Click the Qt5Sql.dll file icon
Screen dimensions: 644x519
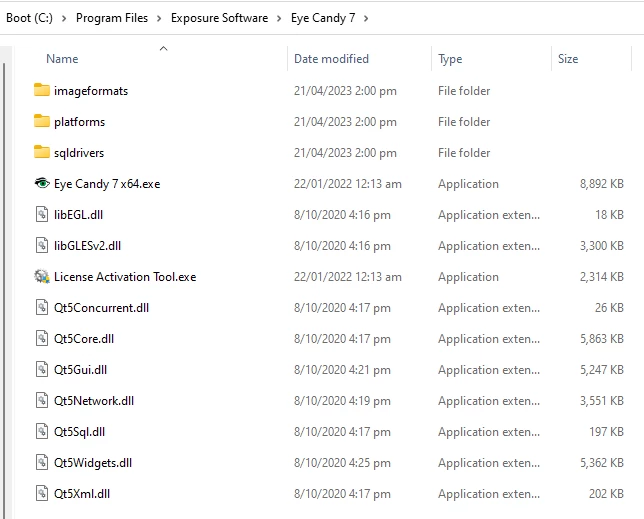point(41,431)
